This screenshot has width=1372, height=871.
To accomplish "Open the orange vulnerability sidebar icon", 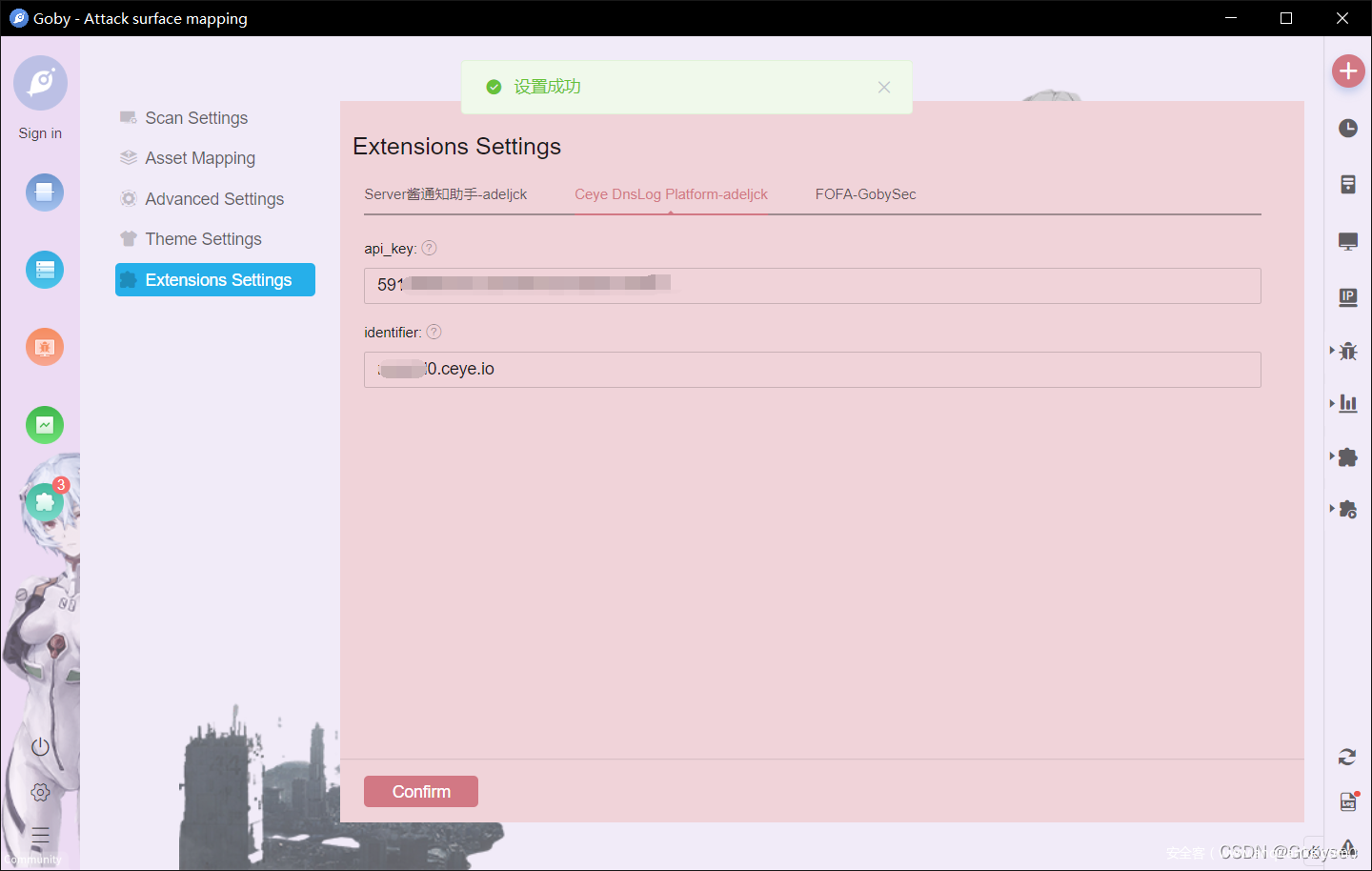I will (x=45, y=347).
